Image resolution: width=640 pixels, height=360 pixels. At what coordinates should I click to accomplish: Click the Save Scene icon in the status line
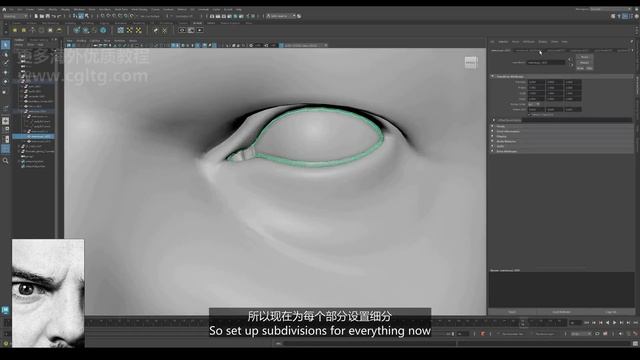click(x=47, y=16)
